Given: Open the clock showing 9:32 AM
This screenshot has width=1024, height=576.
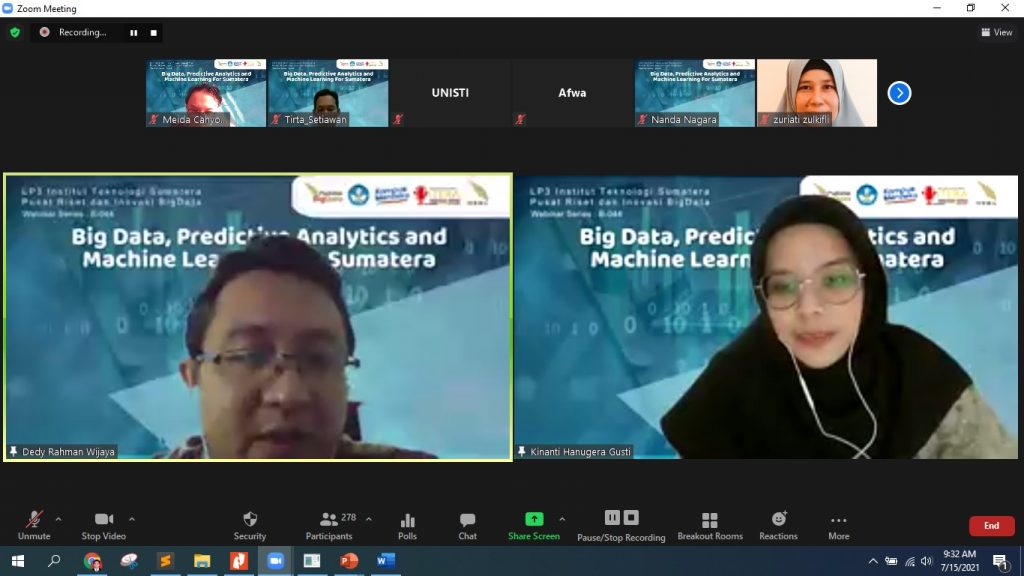Looking at the screenshot, I should tap(960, 561).
